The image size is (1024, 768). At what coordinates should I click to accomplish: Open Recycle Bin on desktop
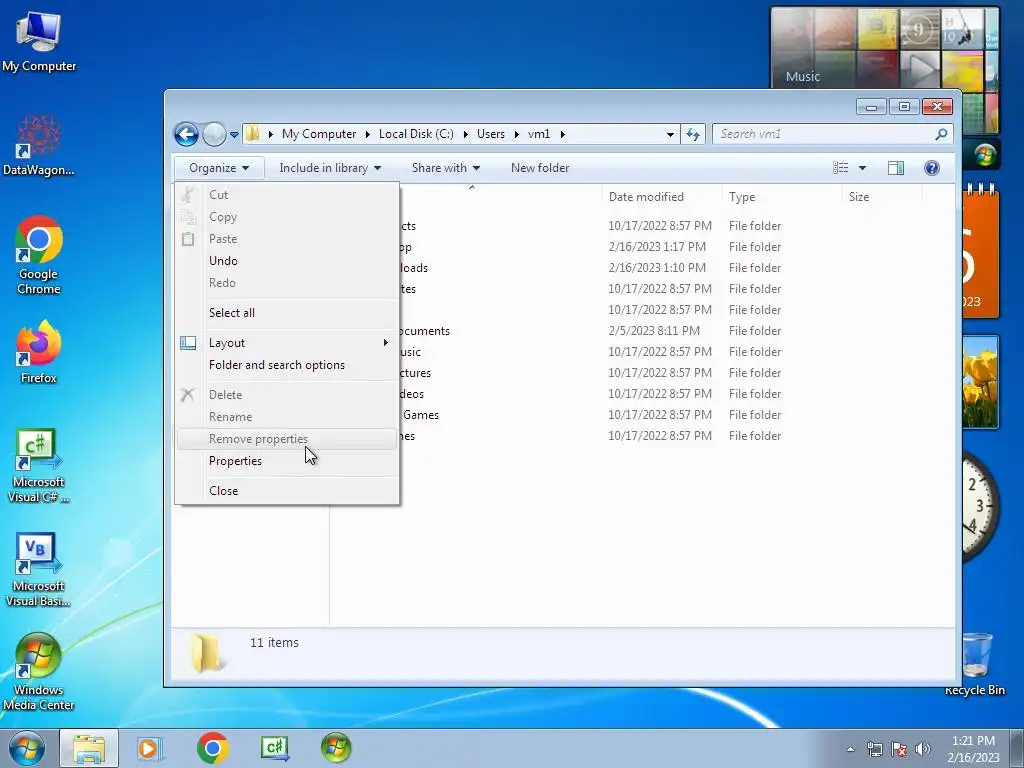(x=974, y=663)
